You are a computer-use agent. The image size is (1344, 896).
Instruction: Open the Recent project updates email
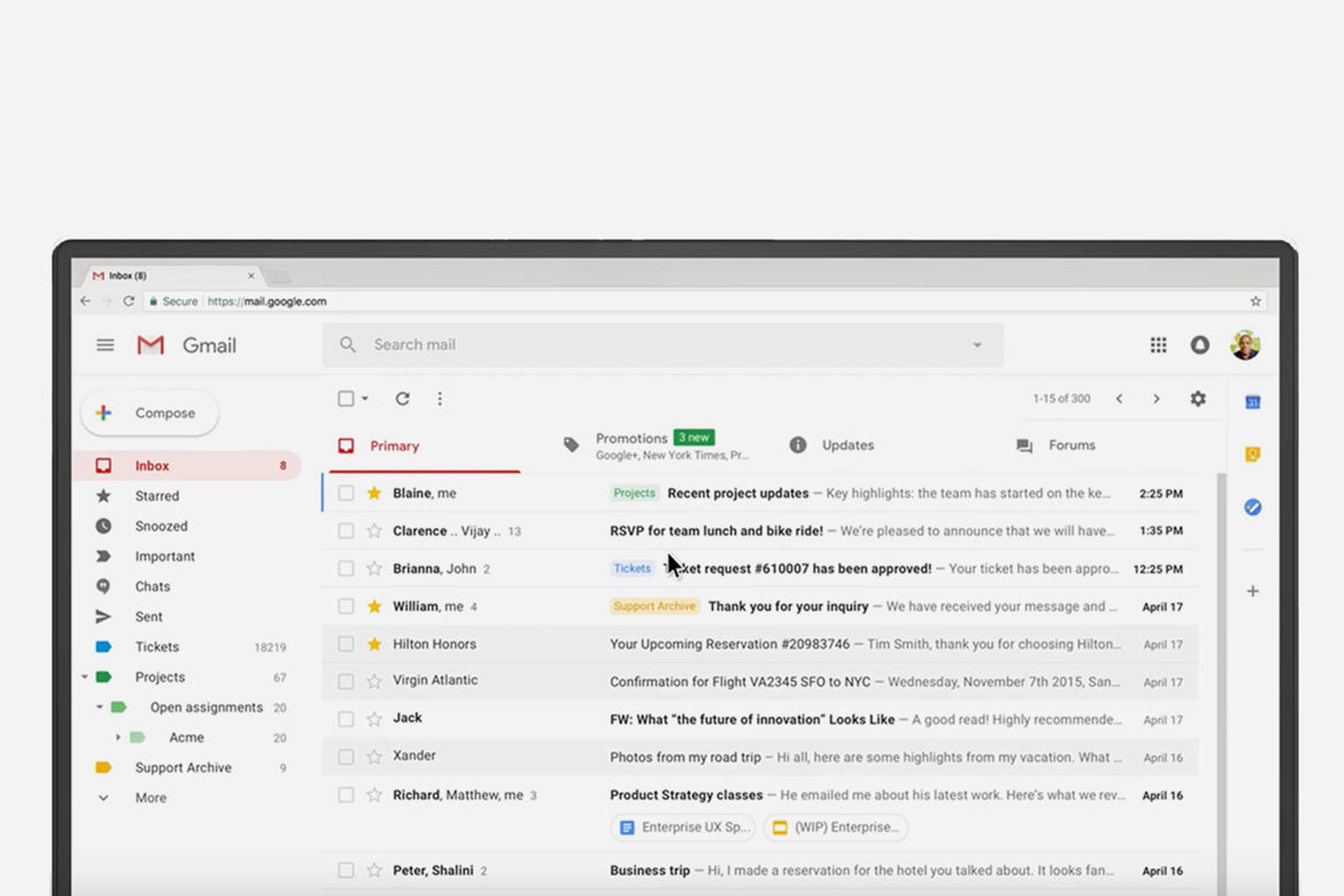[759, 493]
